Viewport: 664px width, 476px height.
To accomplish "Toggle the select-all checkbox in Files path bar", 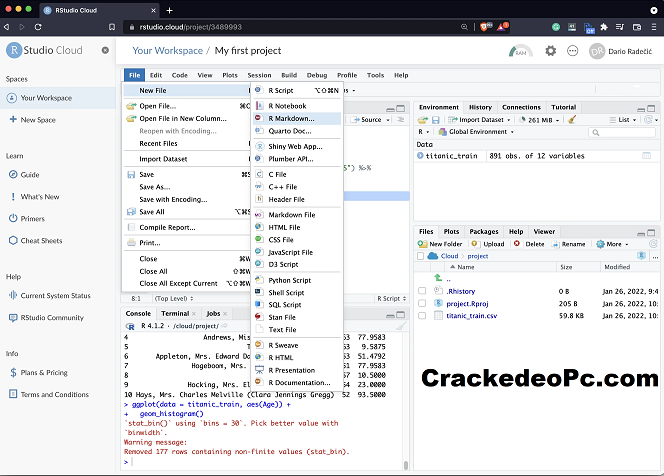I will coord(420,256).
